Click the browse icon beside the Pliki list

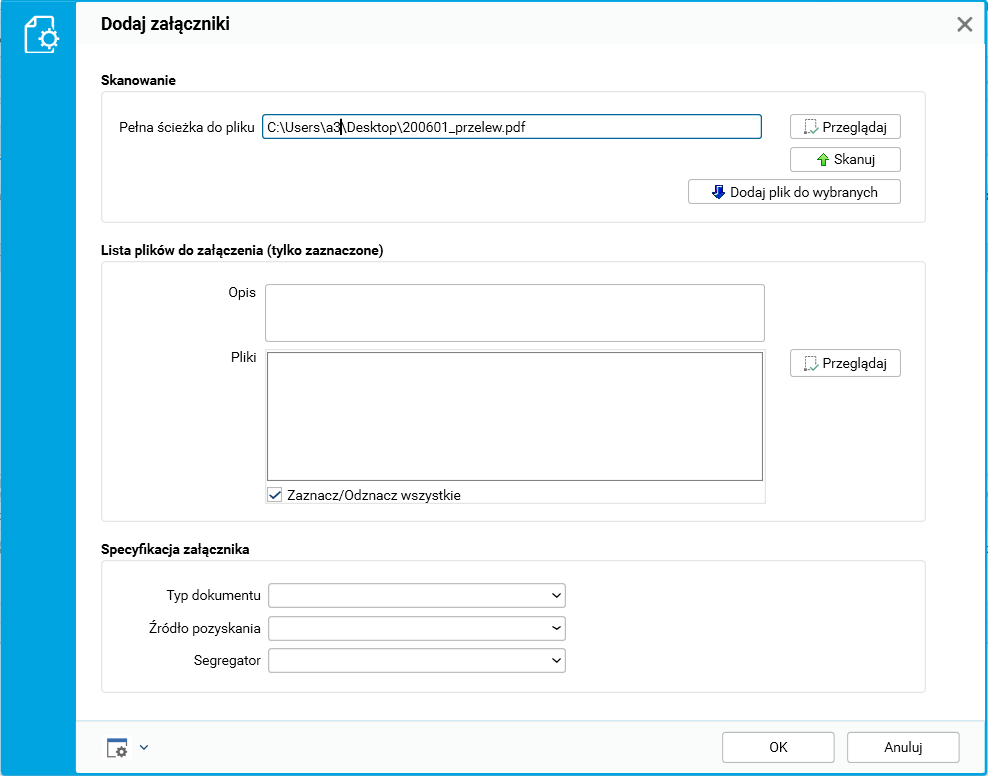811,364
